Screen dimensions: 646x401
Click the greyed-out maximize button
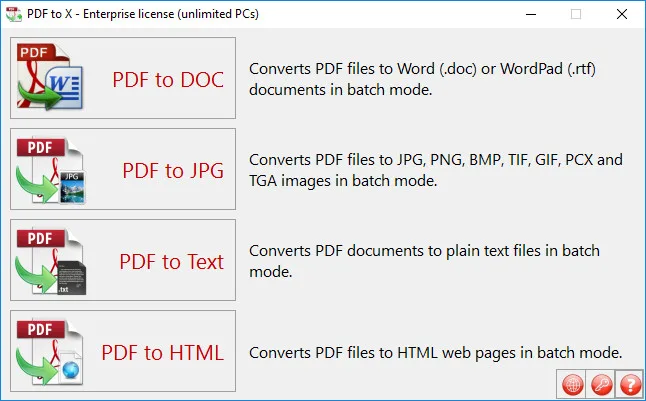(576, 14)
